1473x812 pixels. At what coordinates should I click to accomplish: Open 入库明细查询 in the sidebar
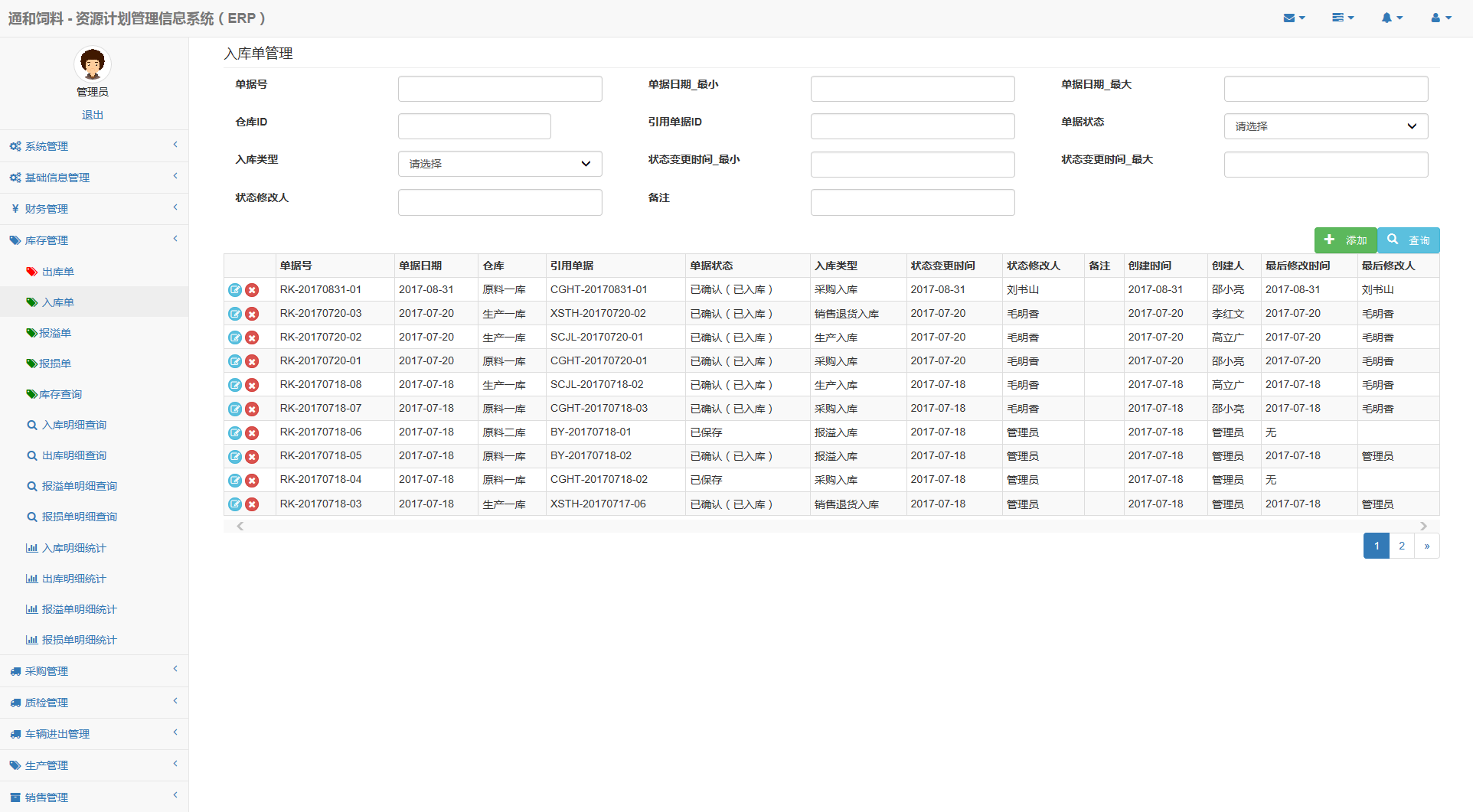pyautogui.click(x=74, y=425)
